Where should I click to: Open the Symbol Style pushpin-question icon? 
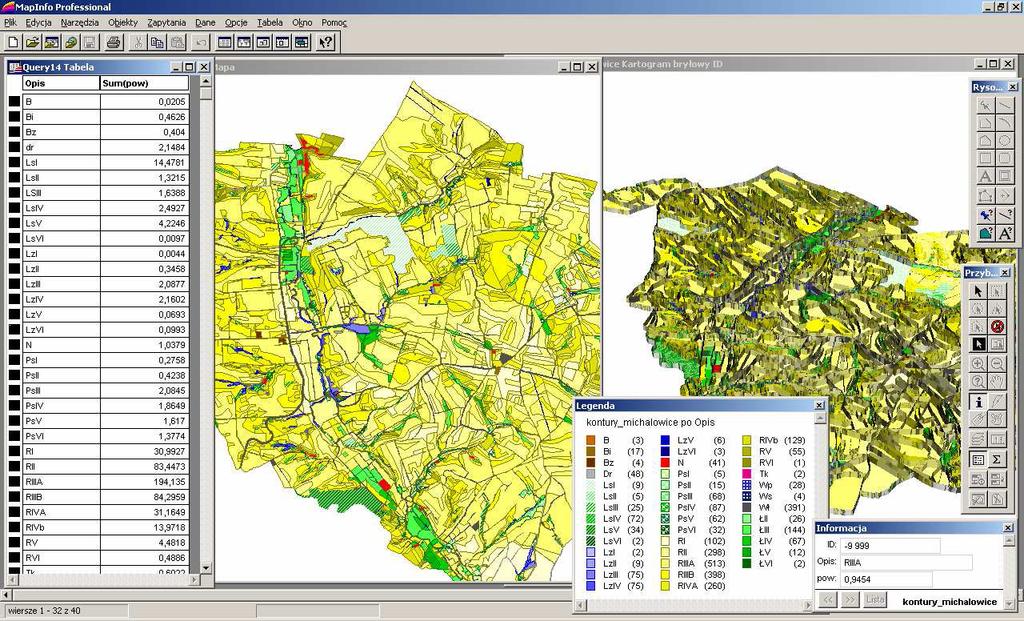point(985,214)
